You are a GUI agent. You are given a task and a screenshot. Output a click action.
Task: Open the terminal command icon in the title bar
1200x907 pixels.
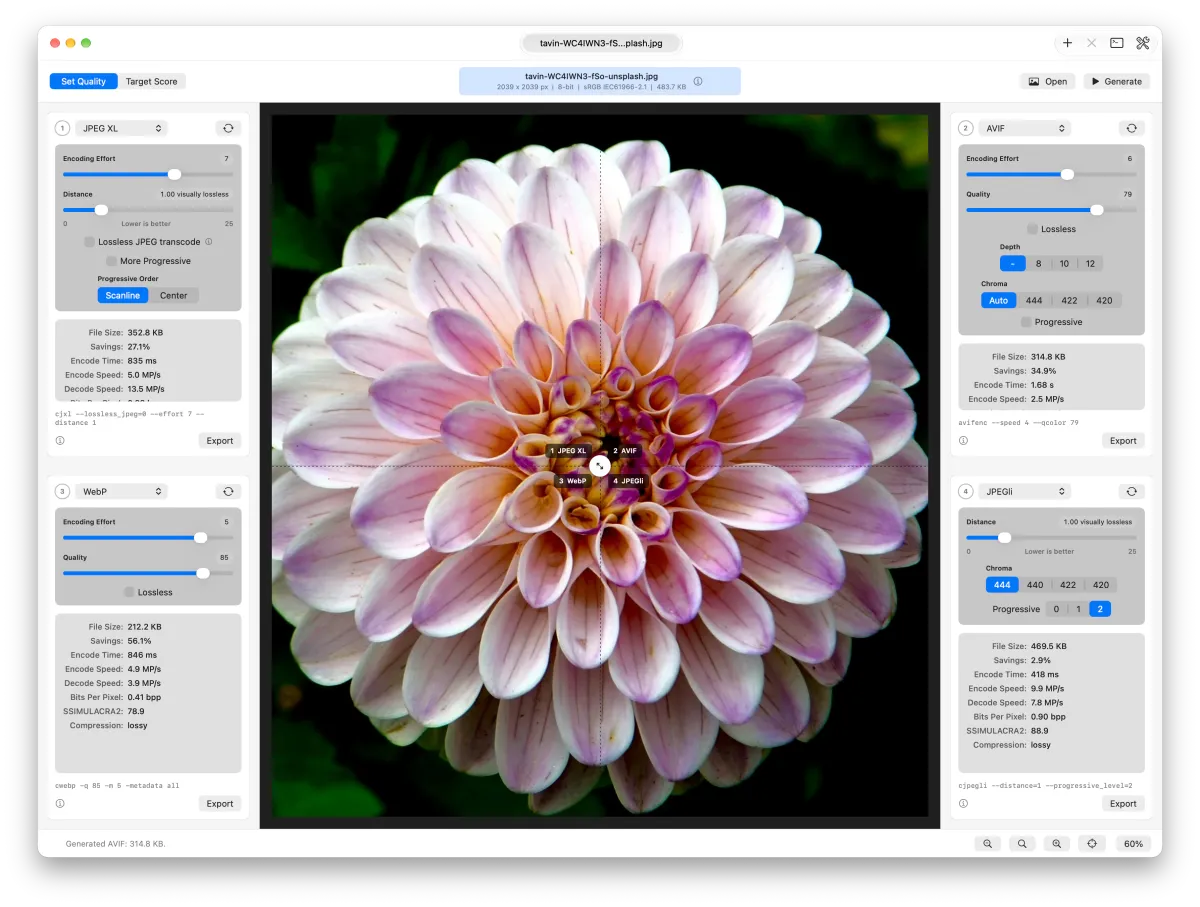[1117, 43]
